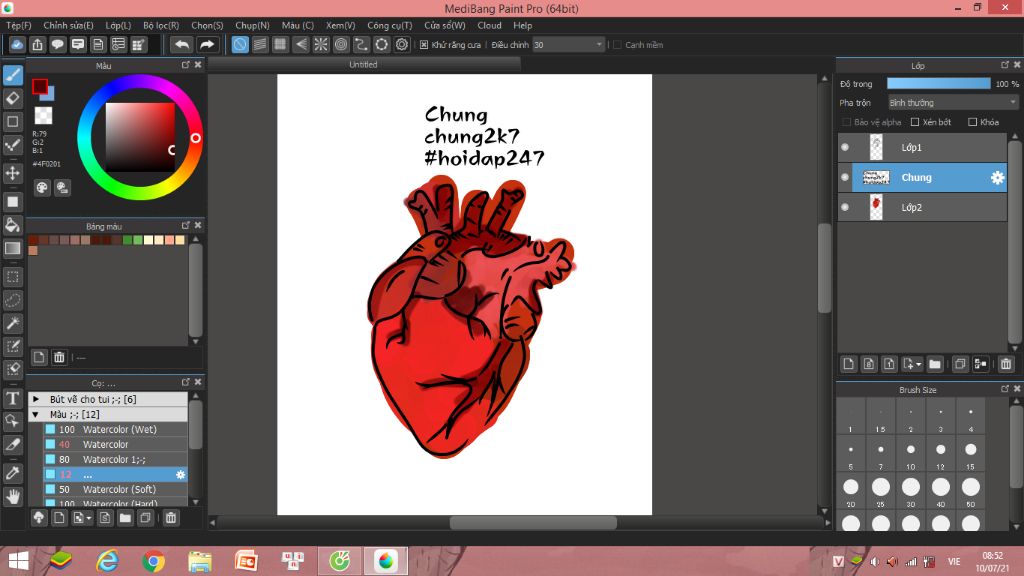1024x576 pixels.
Task: Select the Hand tool
Action: [12, 497]
